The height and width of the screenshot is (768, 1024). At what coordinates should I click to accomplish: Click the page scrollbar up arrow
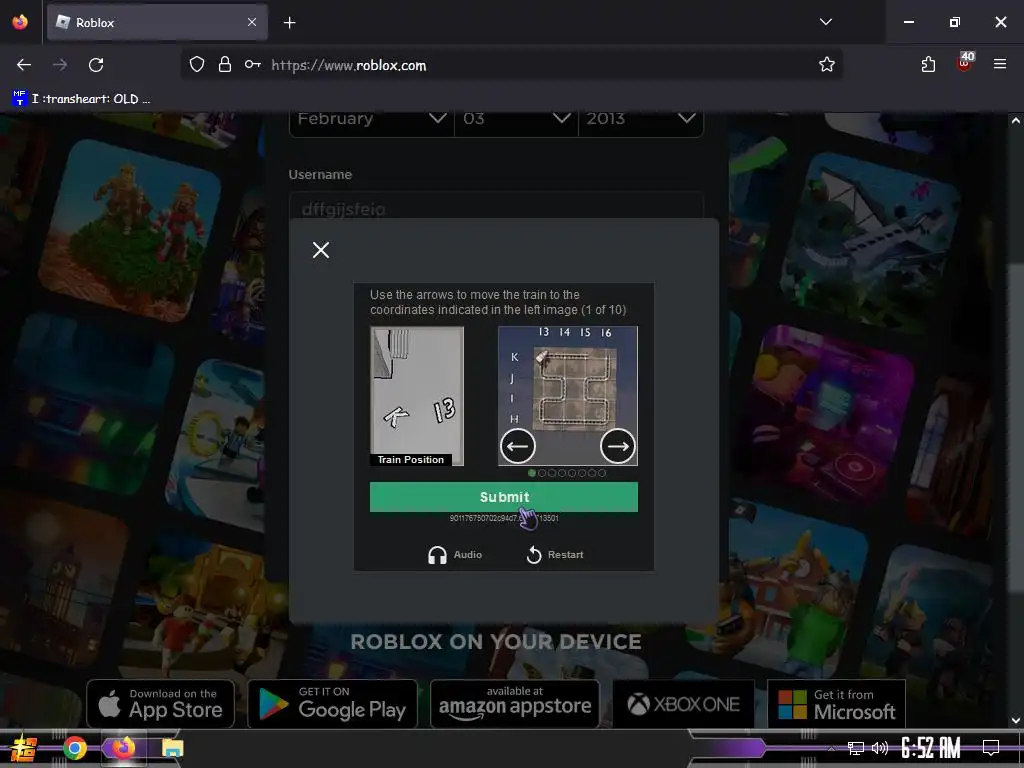(1016, 121)
